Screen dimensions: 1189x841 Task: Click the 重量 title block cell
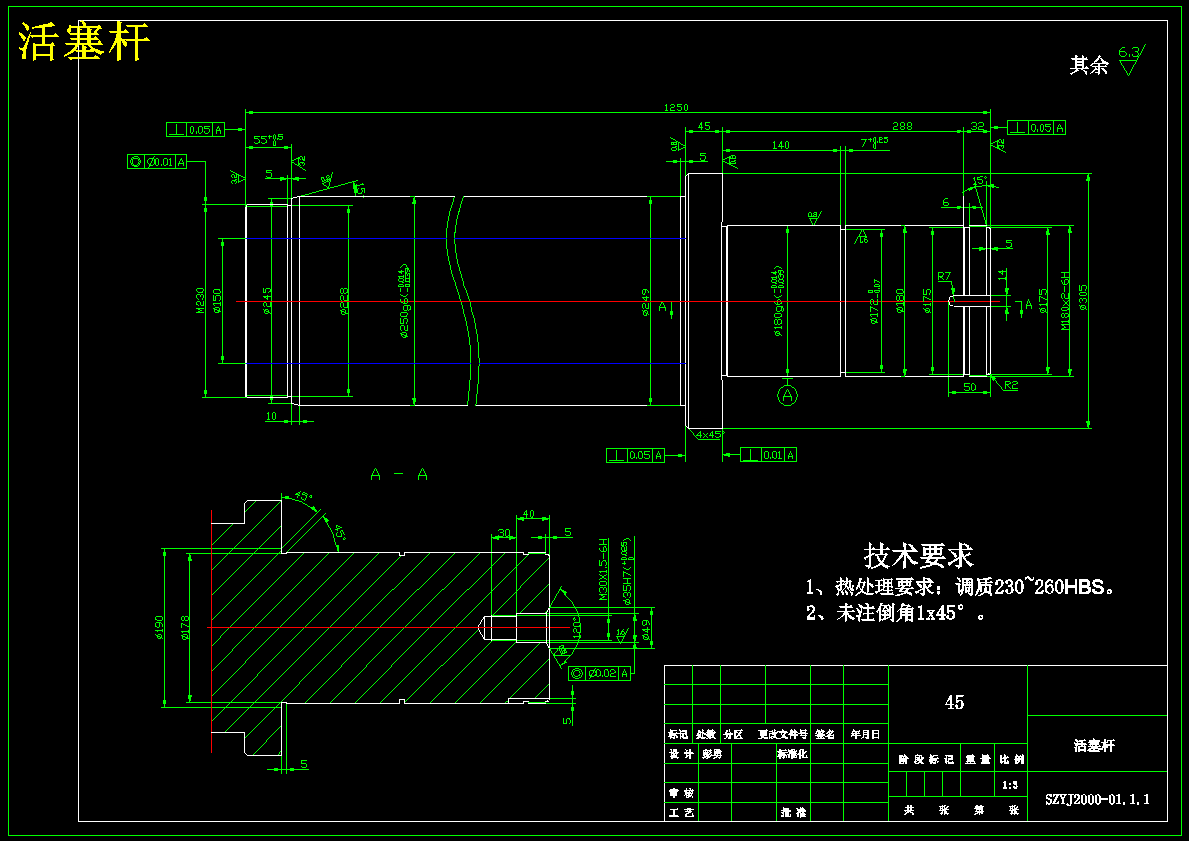[977, 759]
